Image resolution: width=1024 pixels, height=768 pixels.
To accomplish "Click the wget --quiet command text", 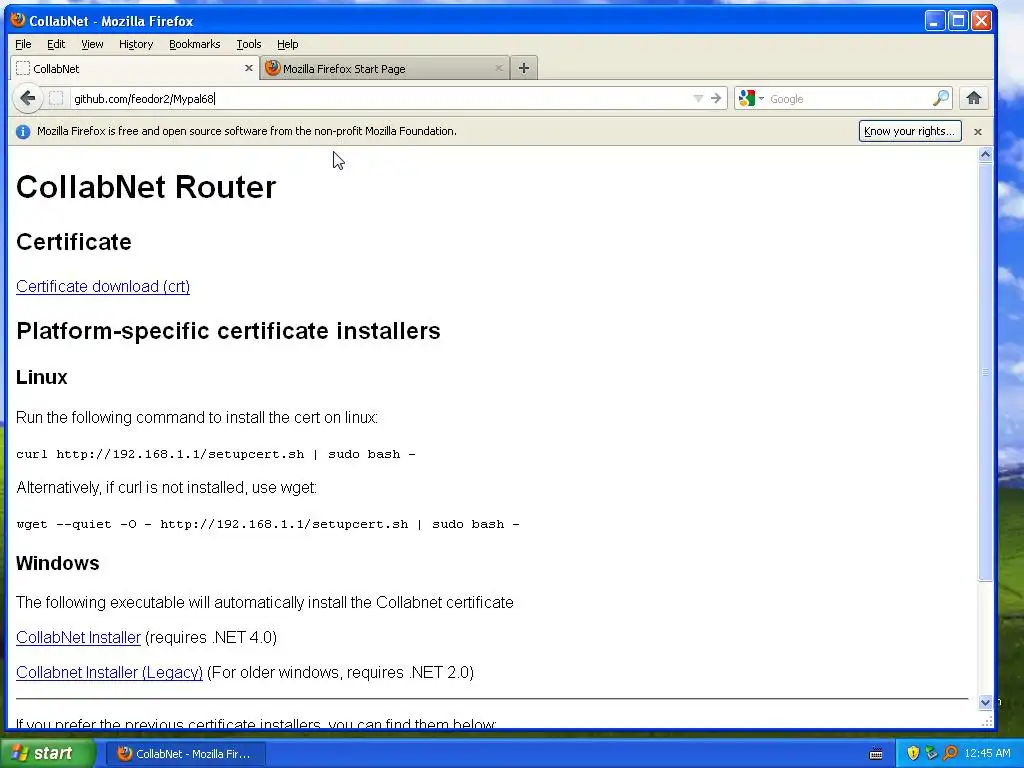I will 268,524.
